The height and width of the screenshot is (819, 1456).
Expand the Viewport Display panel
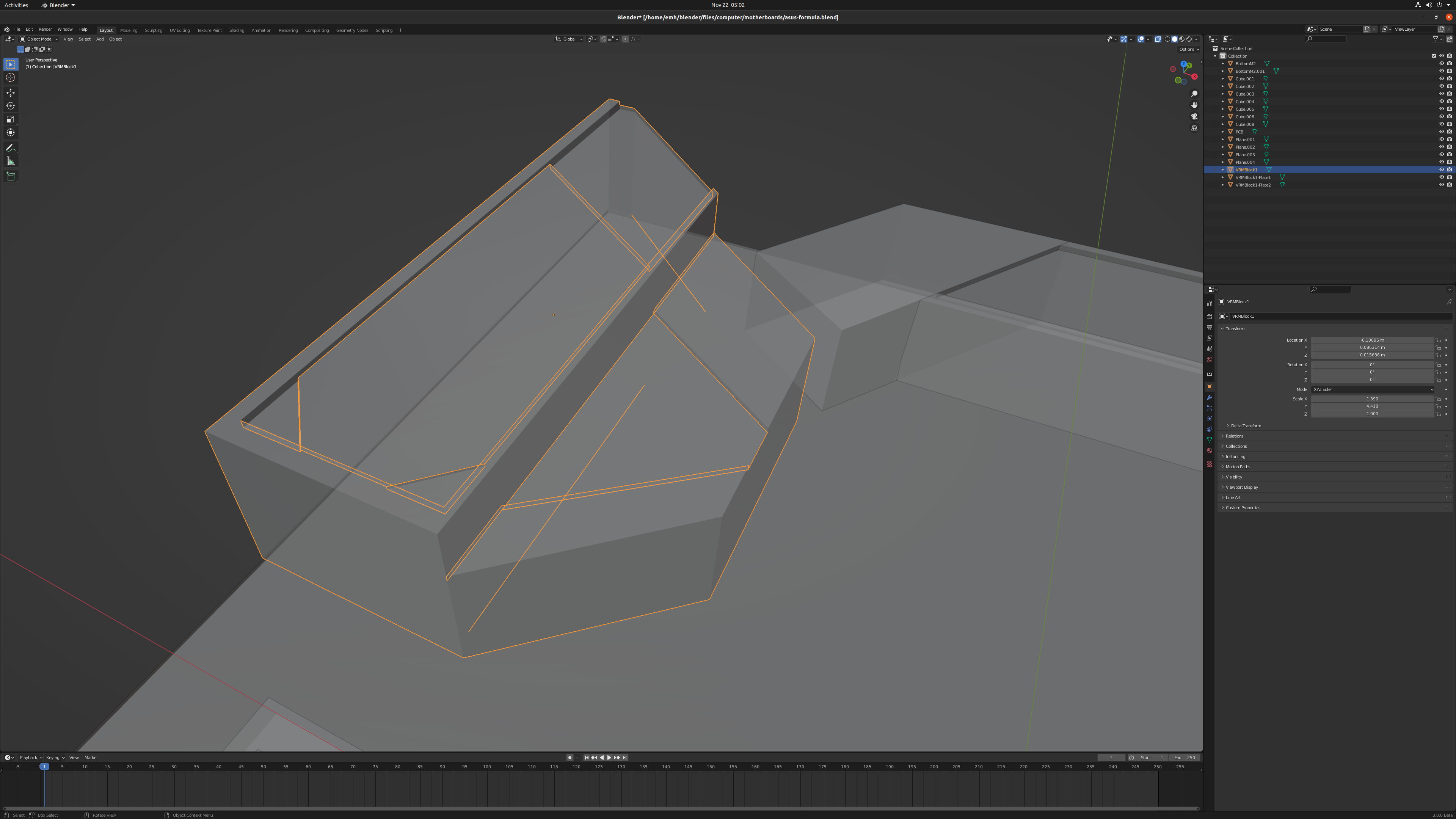pos(1241,487)
